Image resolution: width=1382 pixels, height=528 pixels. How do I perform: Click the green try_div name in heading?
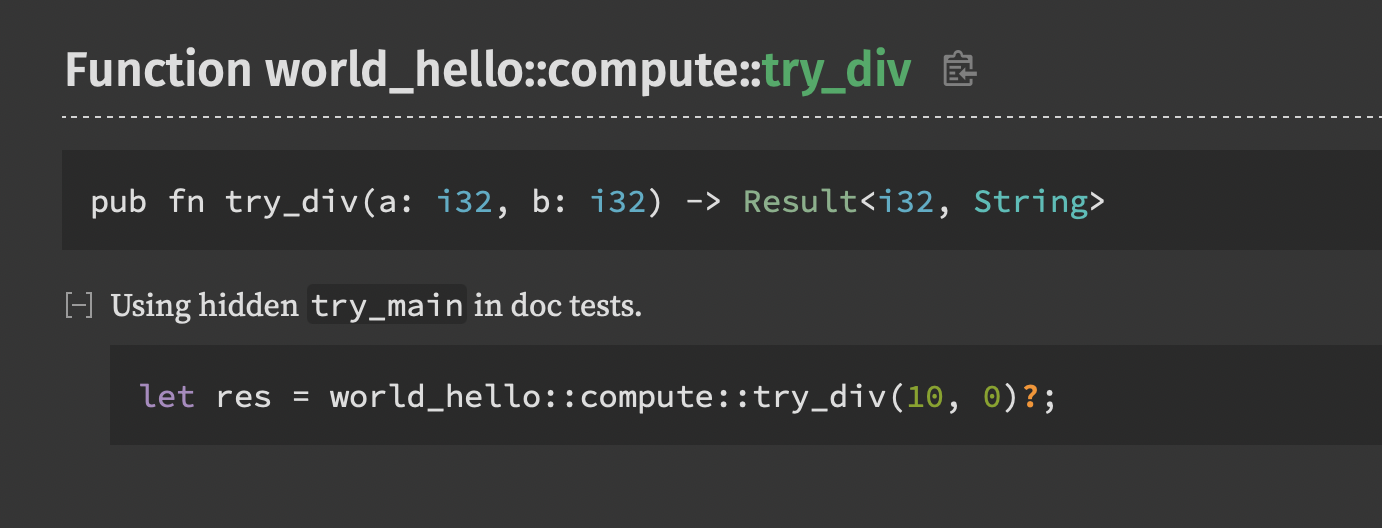tap(836, 69)
